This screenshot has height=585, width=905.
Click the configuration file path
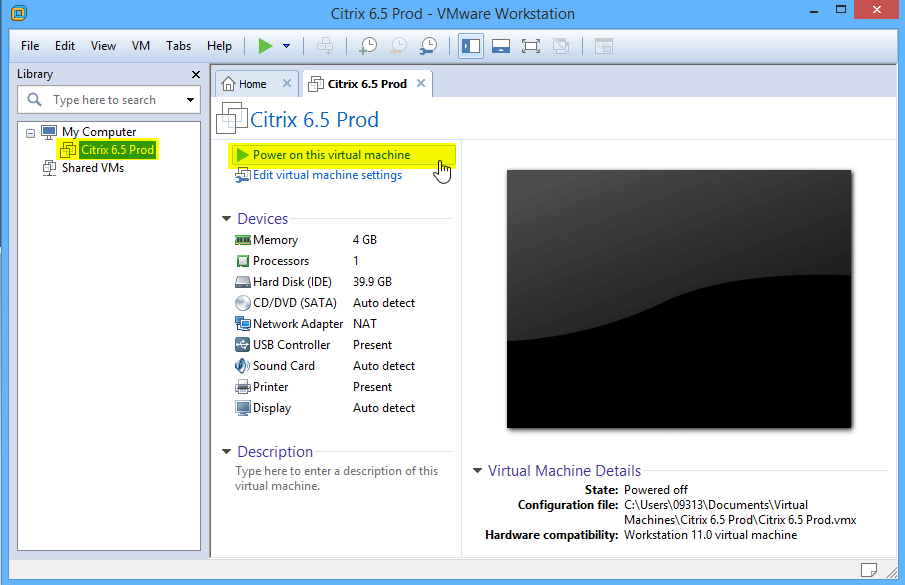pos(740,512)
